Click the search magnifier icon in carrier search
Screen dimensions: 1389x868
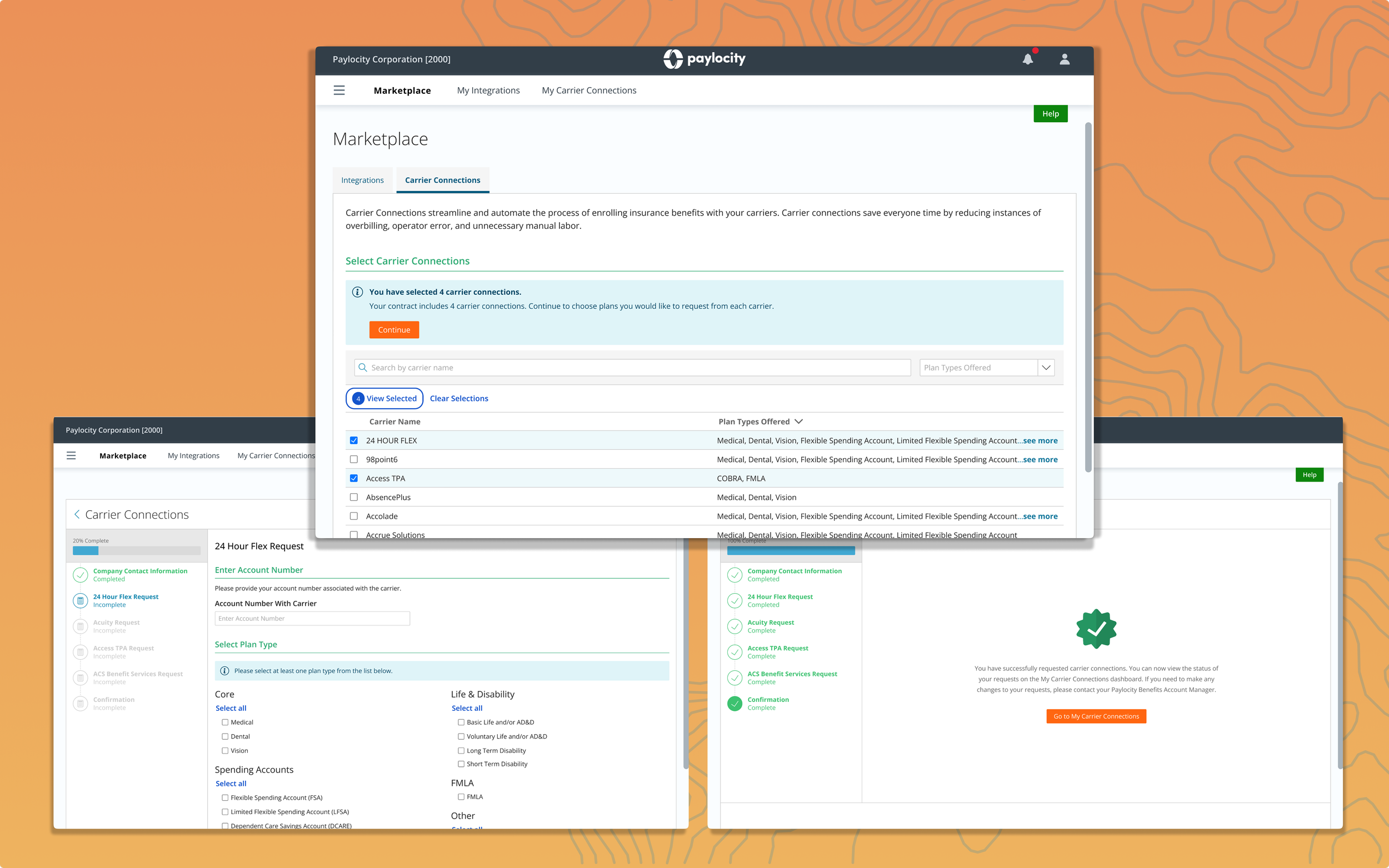coord(362,368)
